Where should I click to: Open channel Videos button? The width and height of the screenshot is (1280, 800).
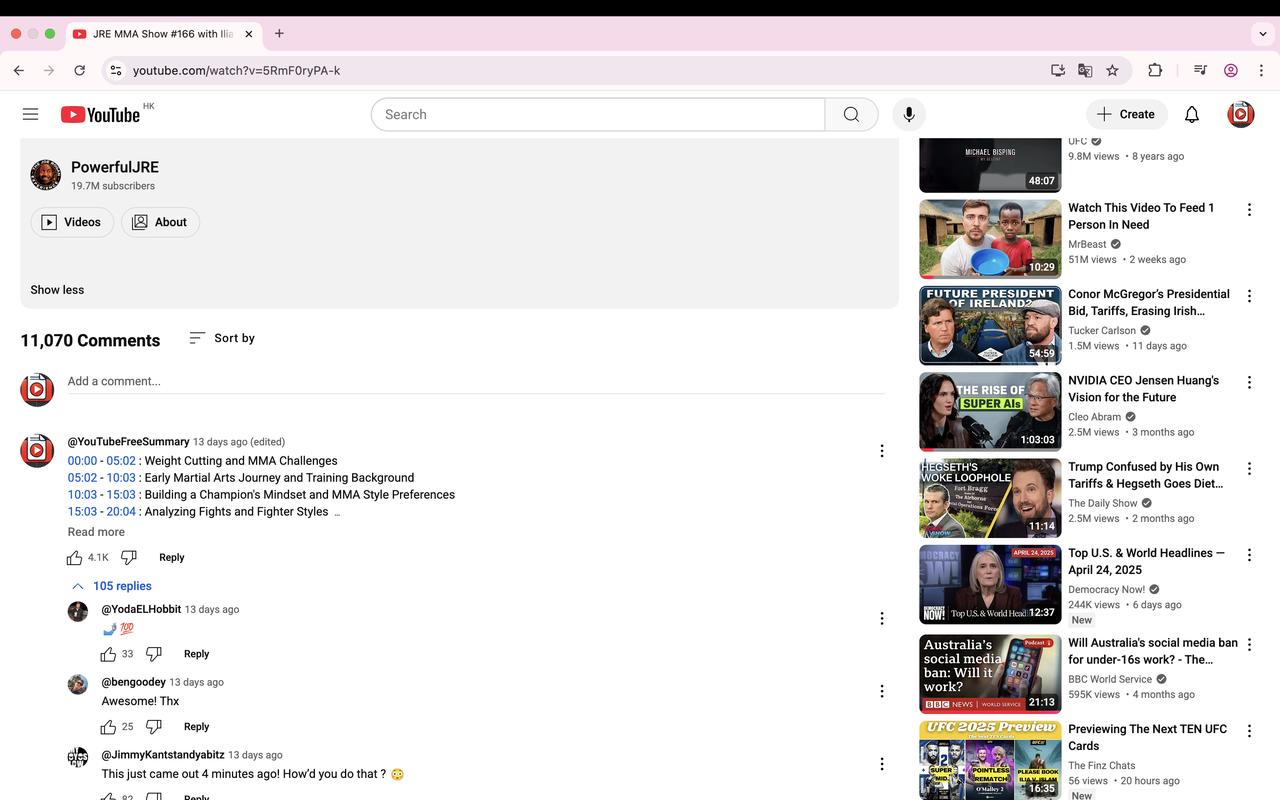coord(72,222)
